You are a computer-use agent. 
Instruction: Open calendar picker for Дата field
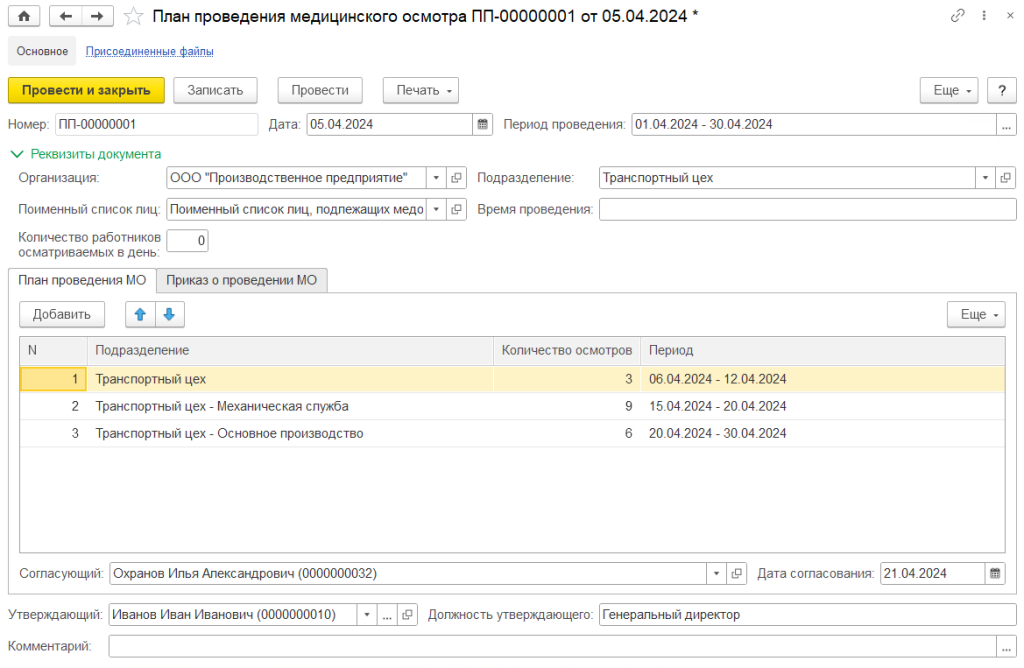point(483,124)
